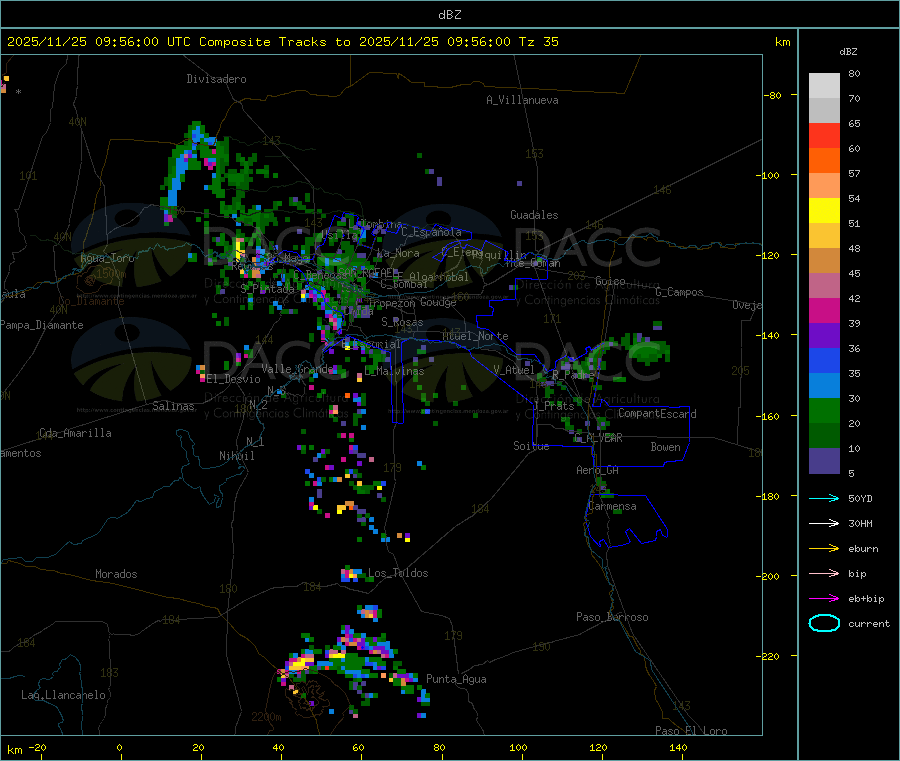
Task: Click the white 30HM arrow icon
Action: [x=824, y=523]
